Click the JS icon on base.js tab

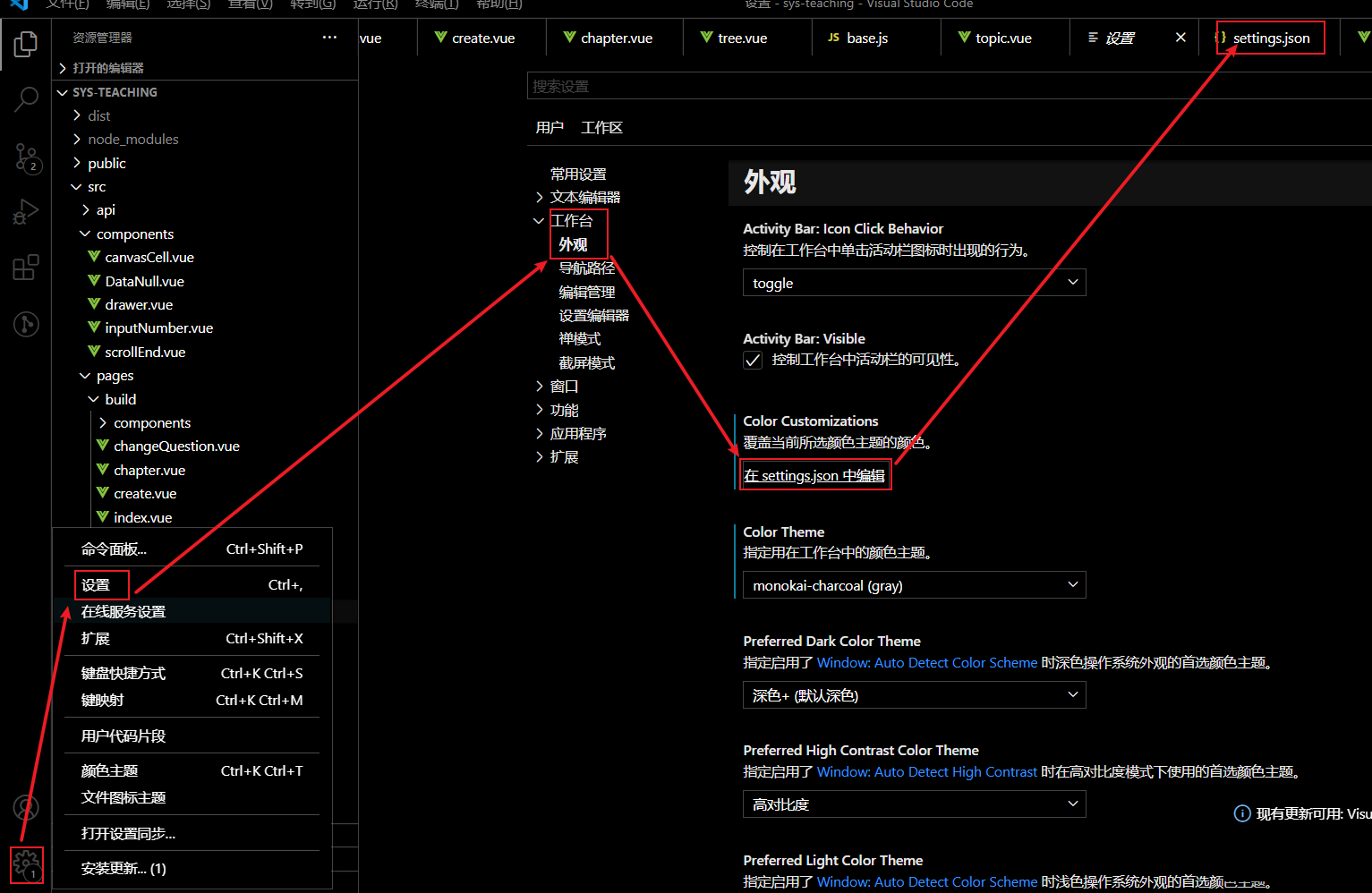pos(833,38)
